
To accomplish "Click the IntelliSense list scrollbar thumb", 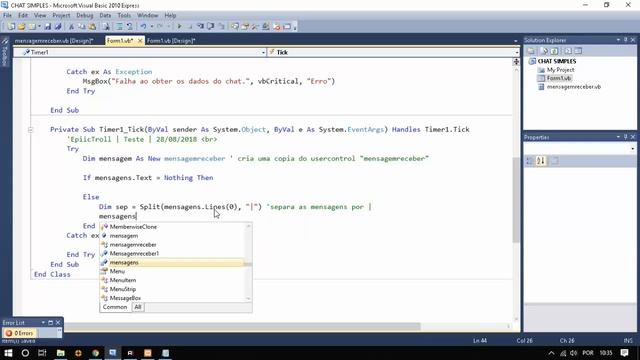I will click(x=248, y=264).
